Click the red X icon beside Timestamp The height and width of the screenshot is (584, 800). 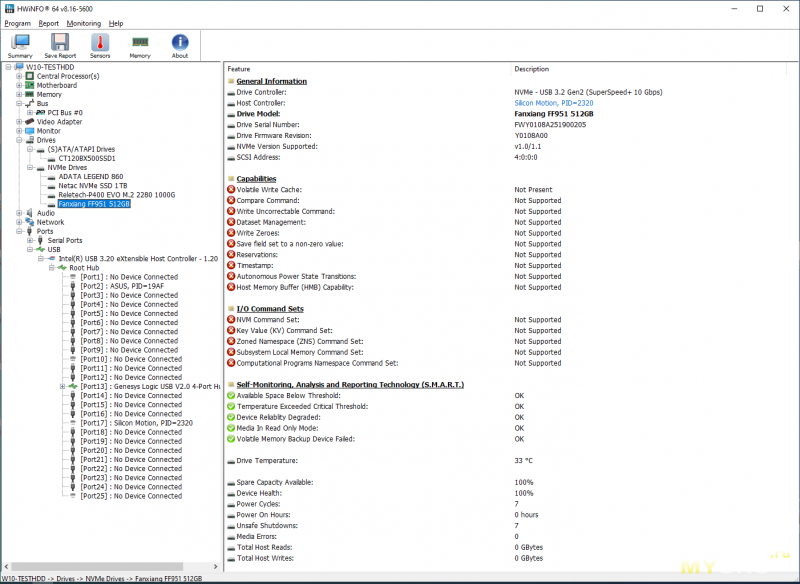pos(231,265)
